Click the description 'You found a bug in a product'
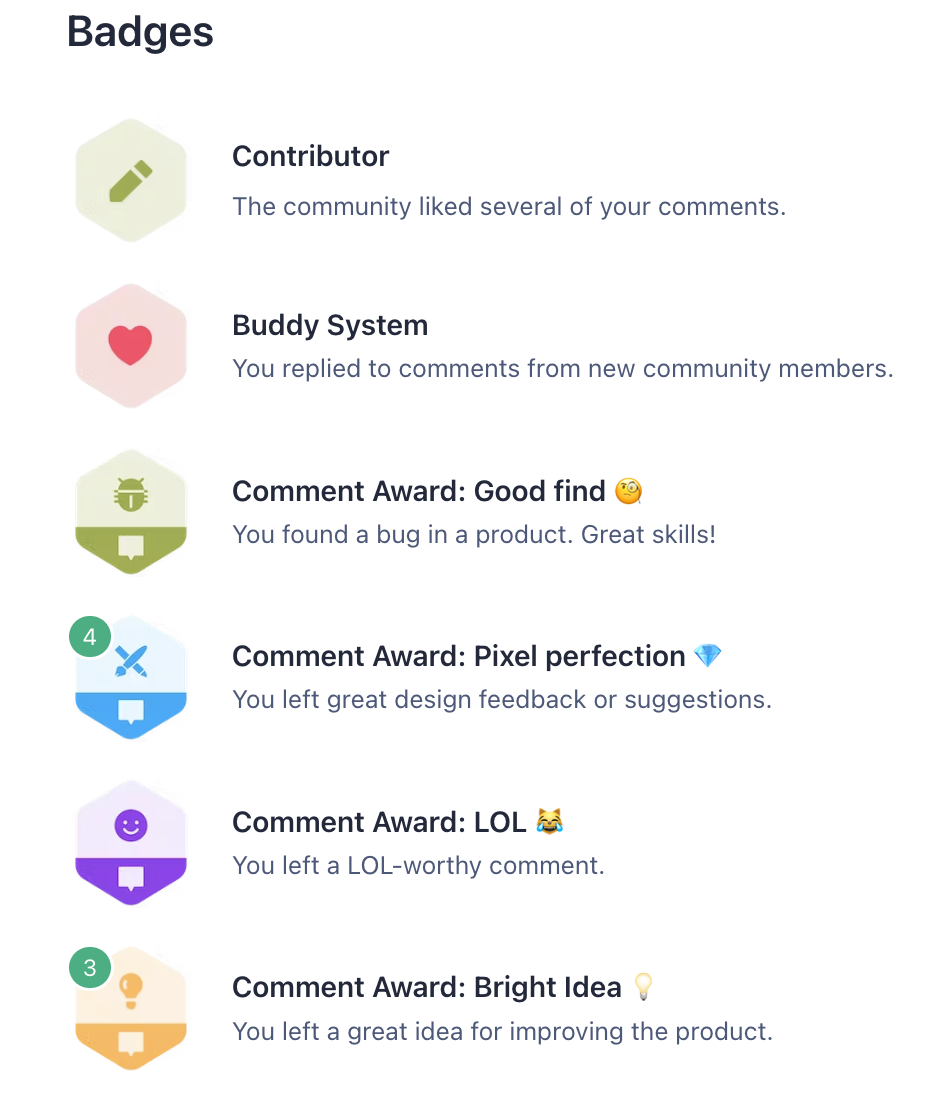This screenshot has width=926, height=1102. tap(403, 535)
